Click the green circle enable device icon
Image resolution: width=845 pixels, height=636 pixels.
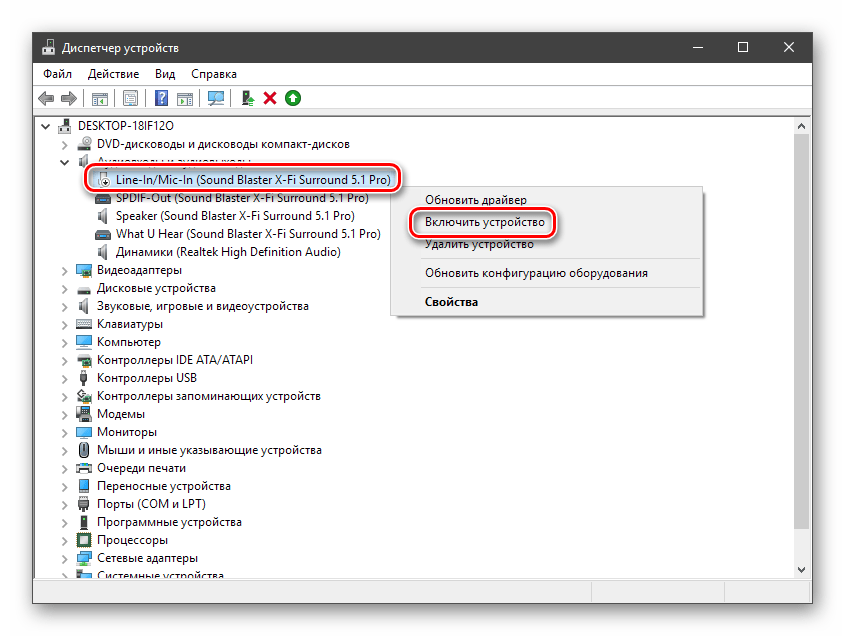292,98
